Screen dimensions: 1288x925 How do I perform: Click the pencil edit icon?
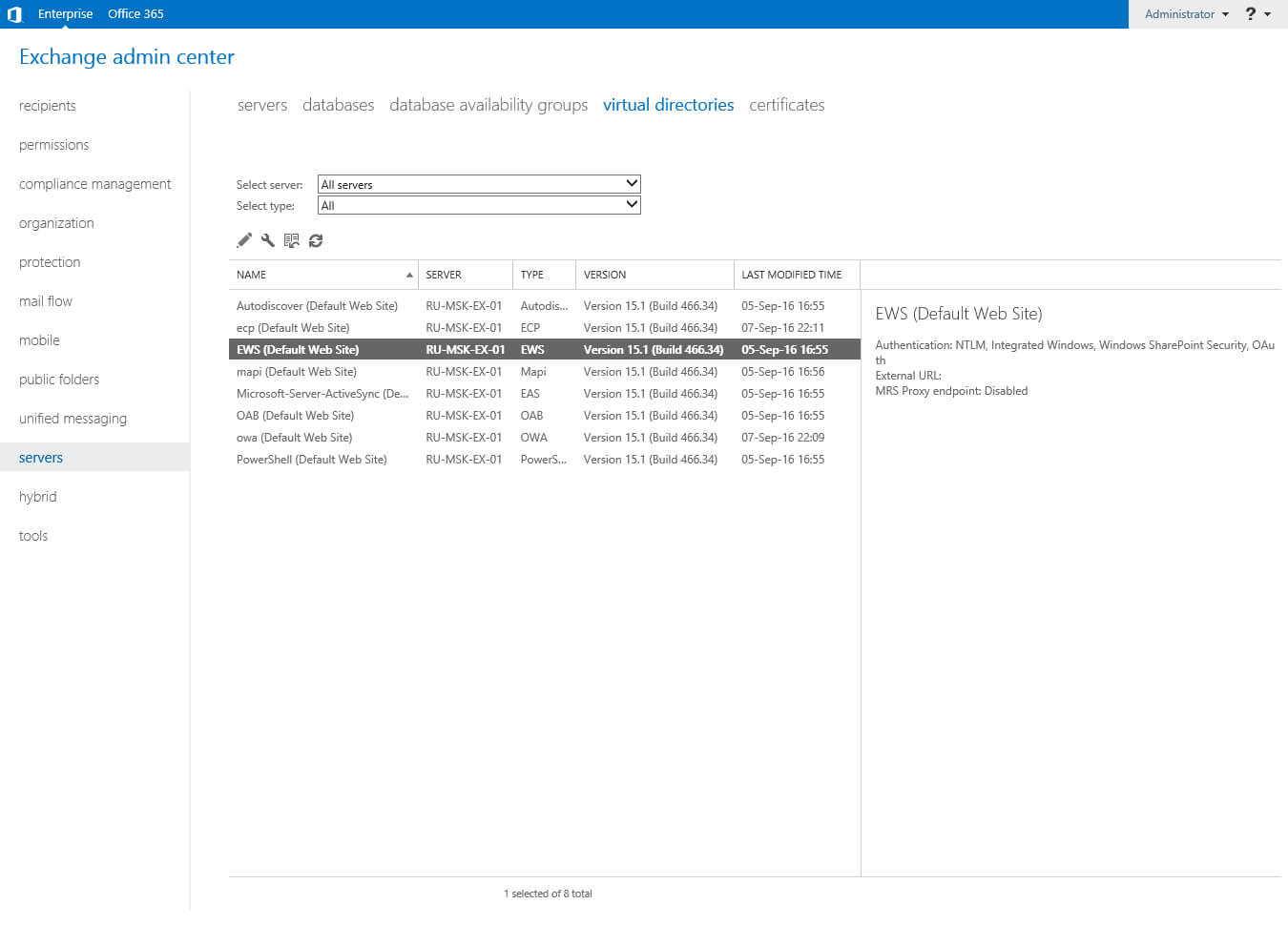pyautogui.click(x=244, y=240)
